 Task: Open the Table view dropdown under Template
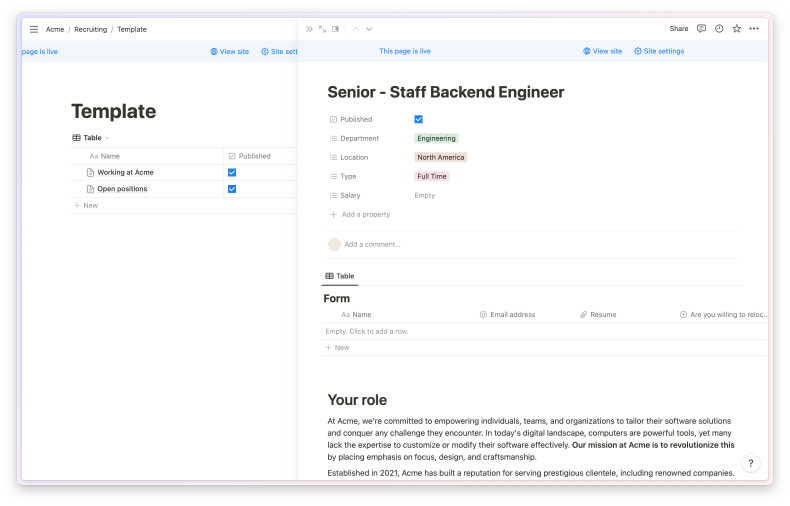coord(91,138)
